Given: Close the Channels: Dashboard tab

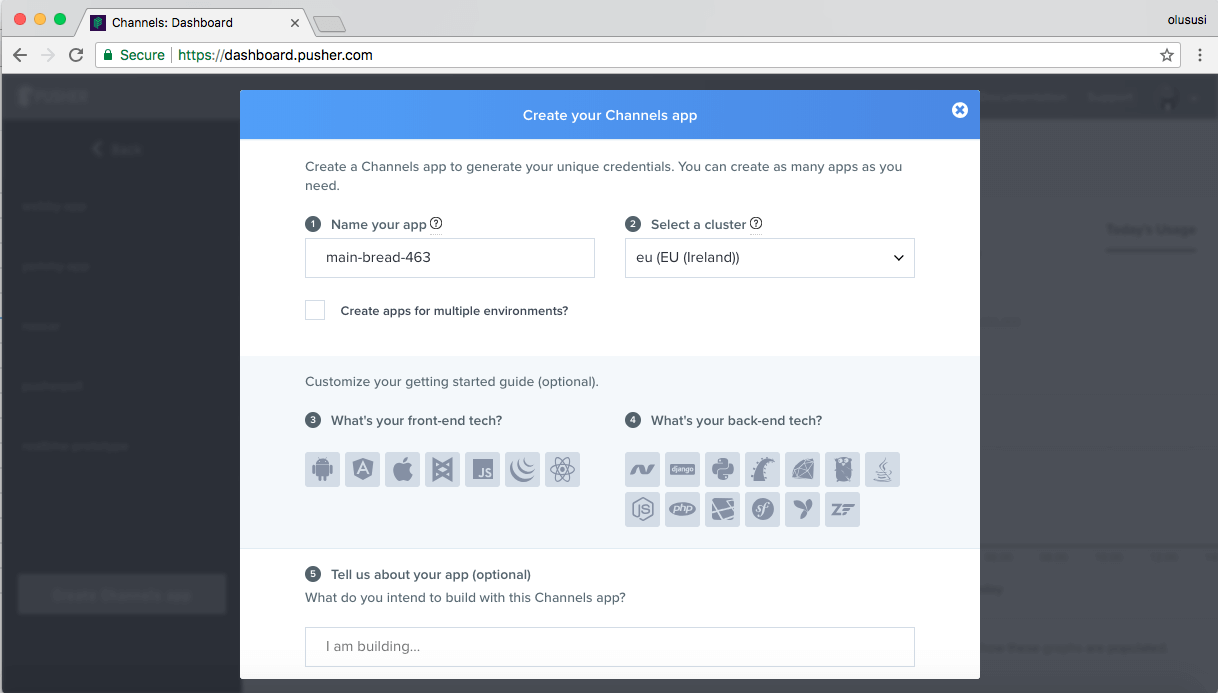Looking at the screenshot, I should 295,22.
